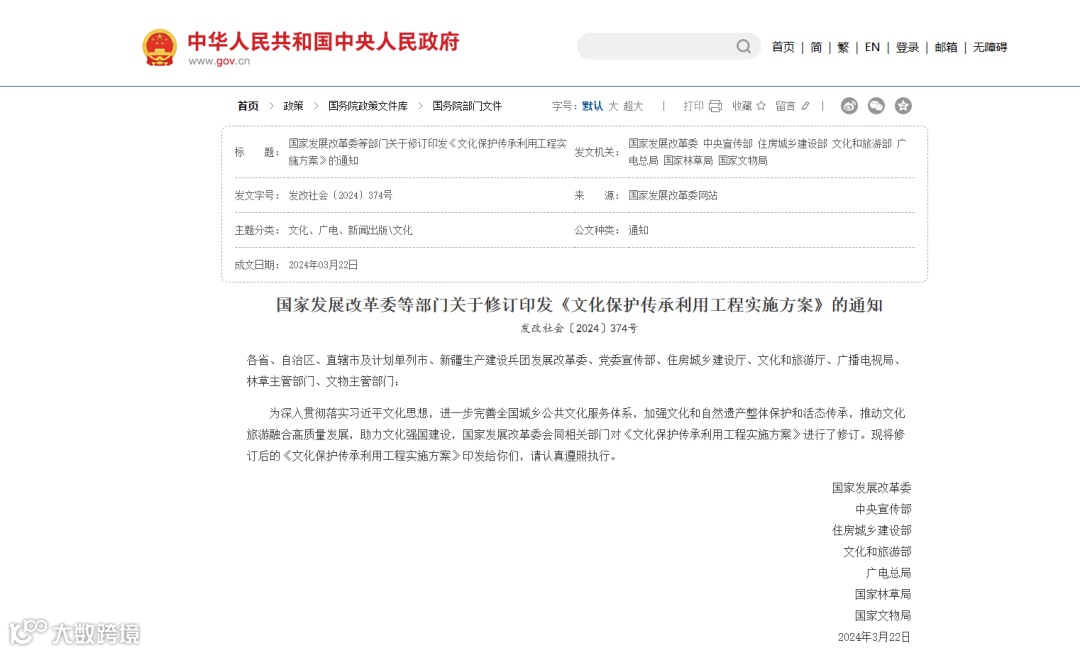
Task: Set font size to 大
Action: click(613, 106)
